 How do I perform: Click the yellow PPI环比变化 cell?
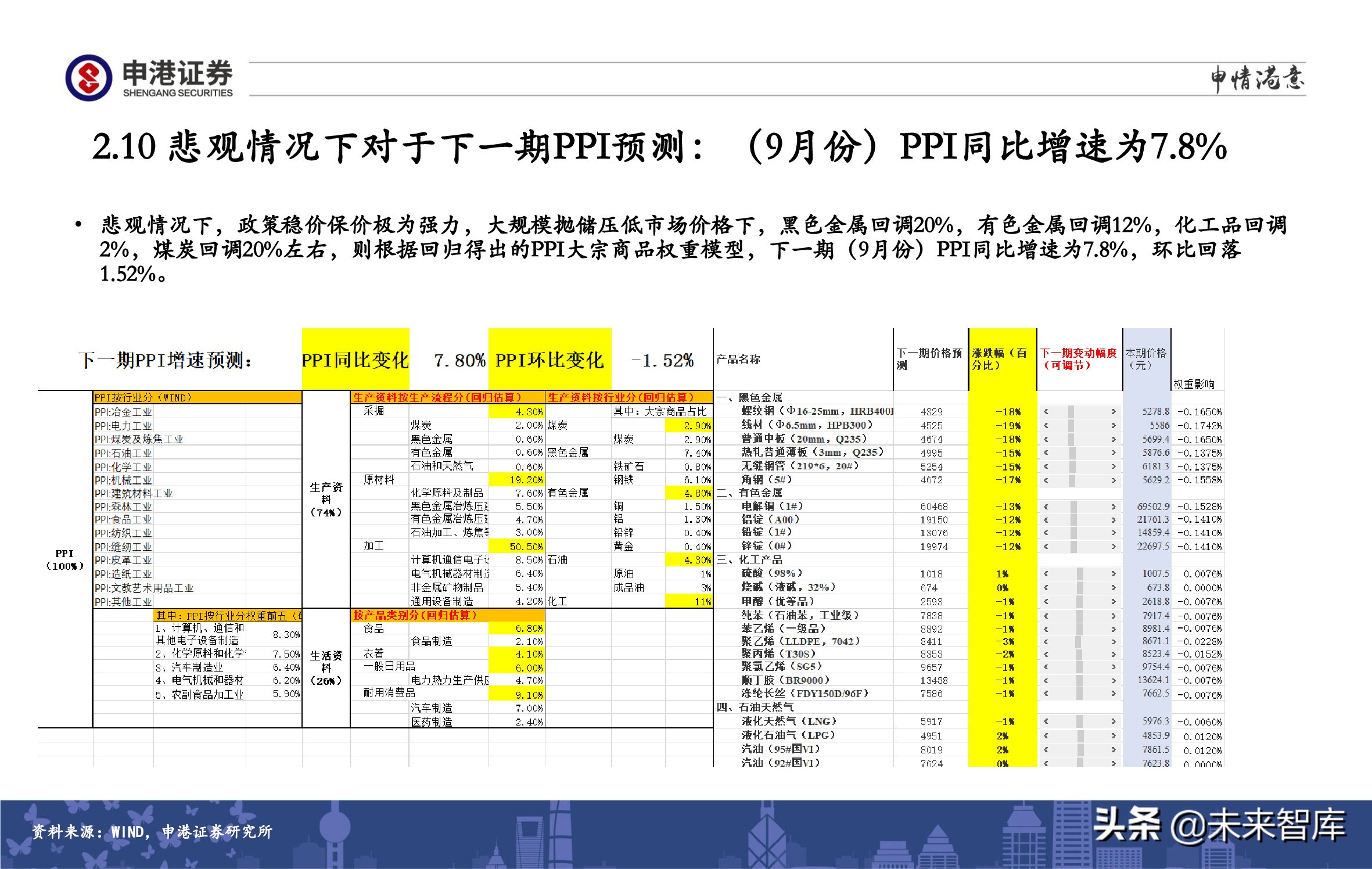549,360
